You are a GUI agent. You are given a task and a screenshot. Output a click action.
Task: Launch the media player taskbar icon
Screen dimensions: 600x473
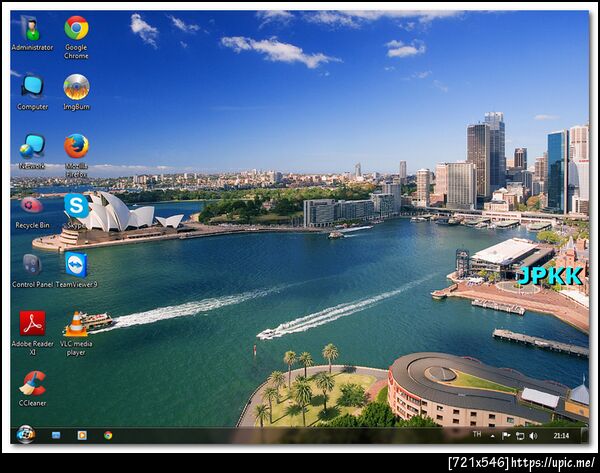pos(82,435)
